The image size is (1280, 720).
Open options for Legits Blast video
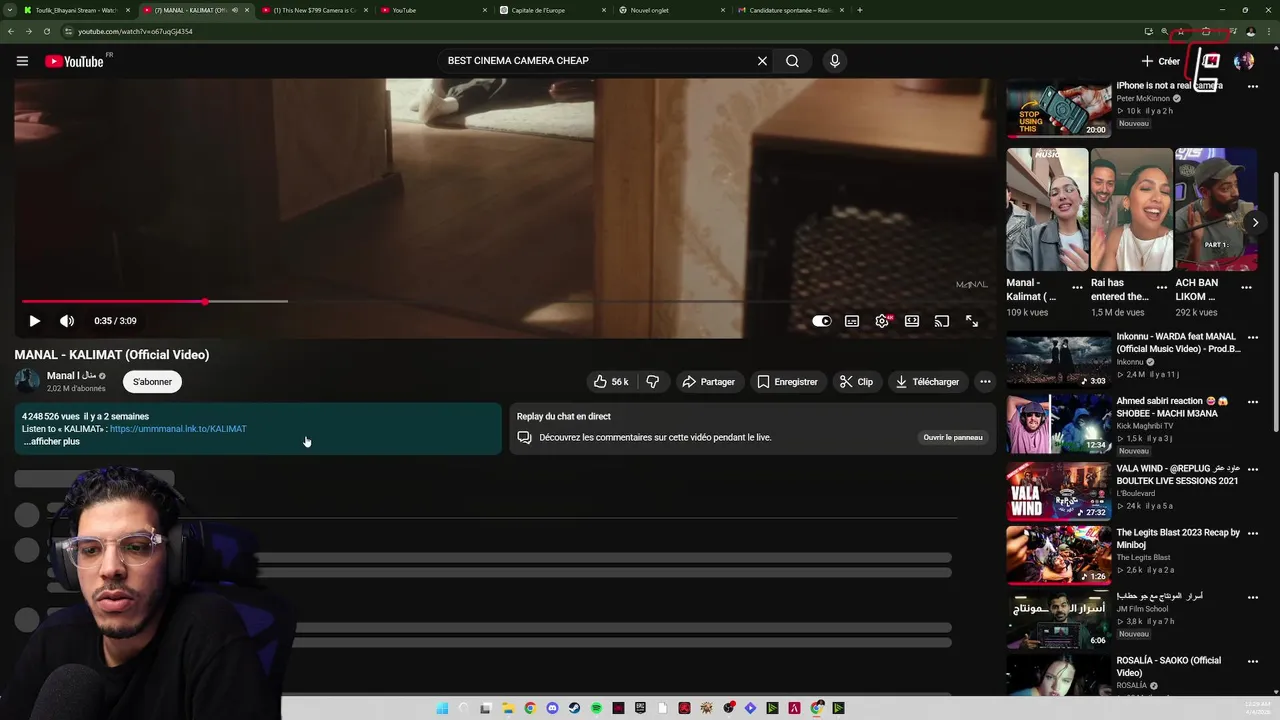coord(1252,534)
